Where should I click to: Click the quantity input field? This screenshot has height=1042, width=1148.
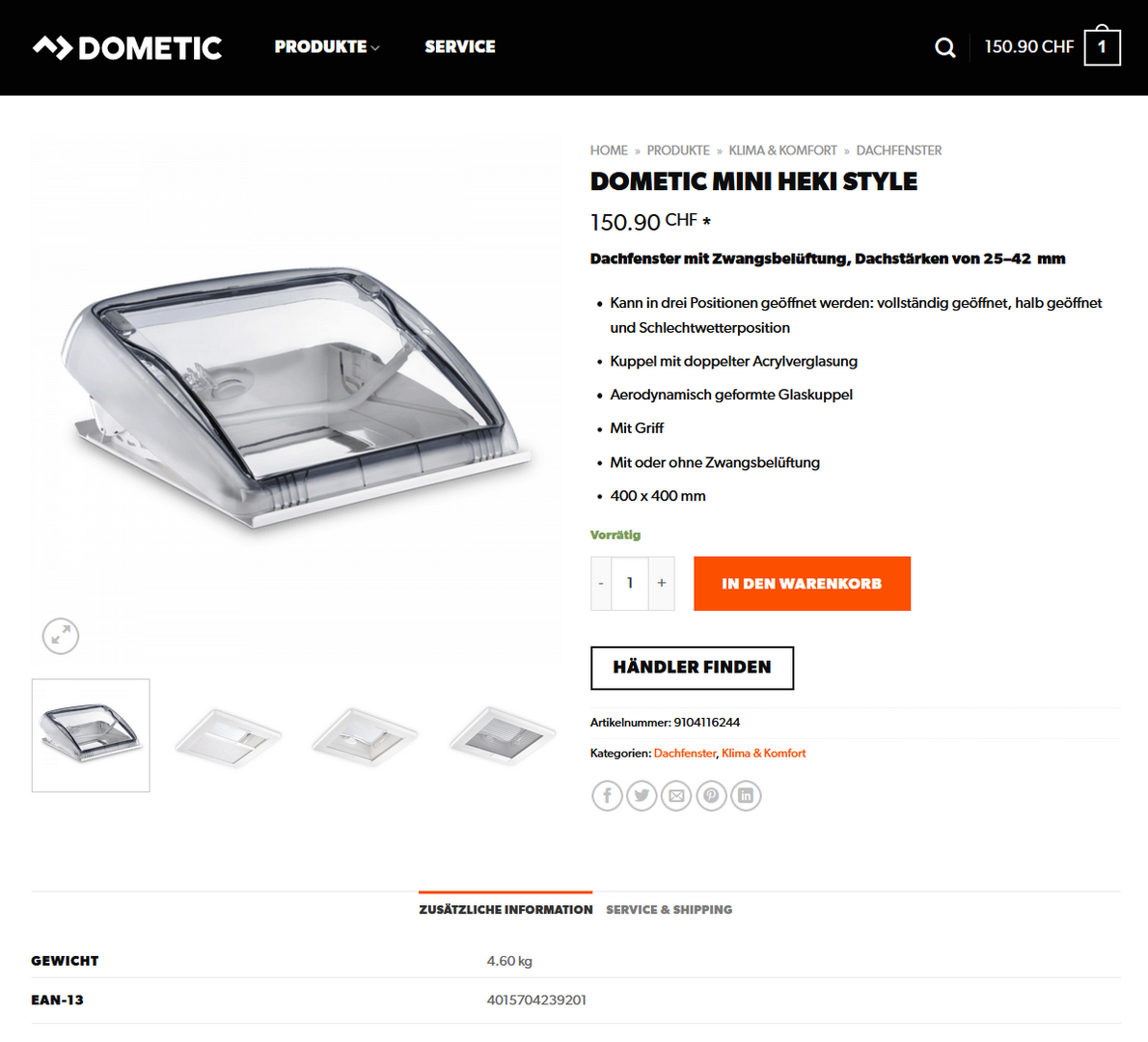click(630, 583)
